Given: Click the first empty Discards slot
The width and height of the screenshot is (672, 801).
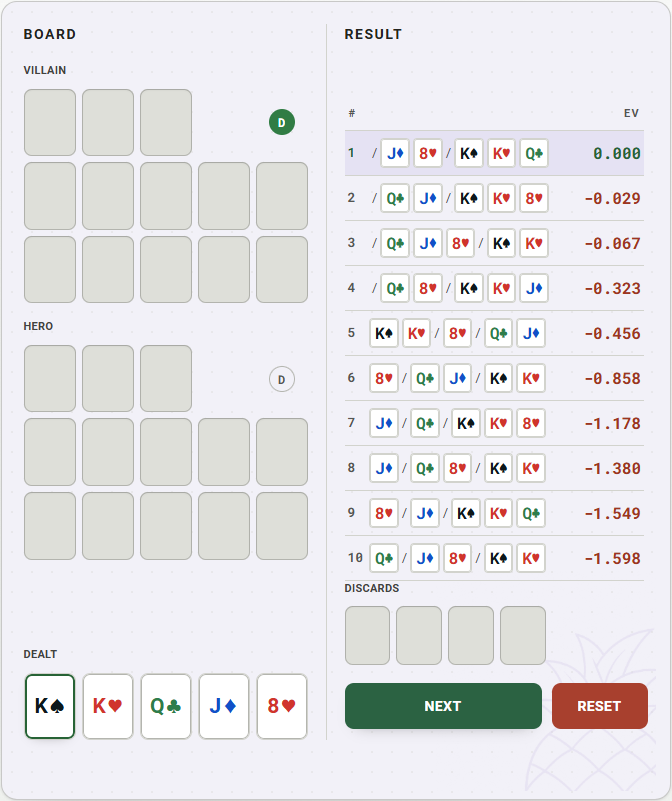Looking at the screenshot, I should coord(367,635).
